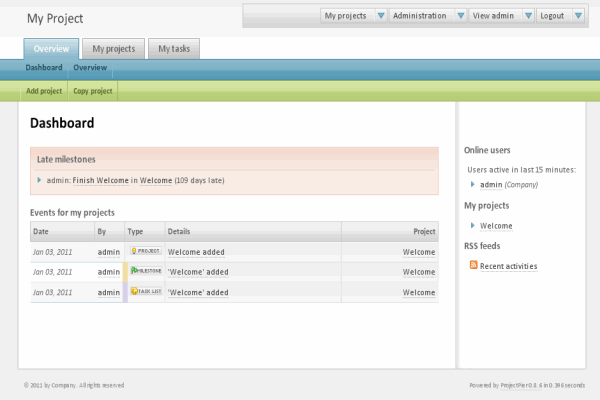Click the Project type icon in events table

145,252
